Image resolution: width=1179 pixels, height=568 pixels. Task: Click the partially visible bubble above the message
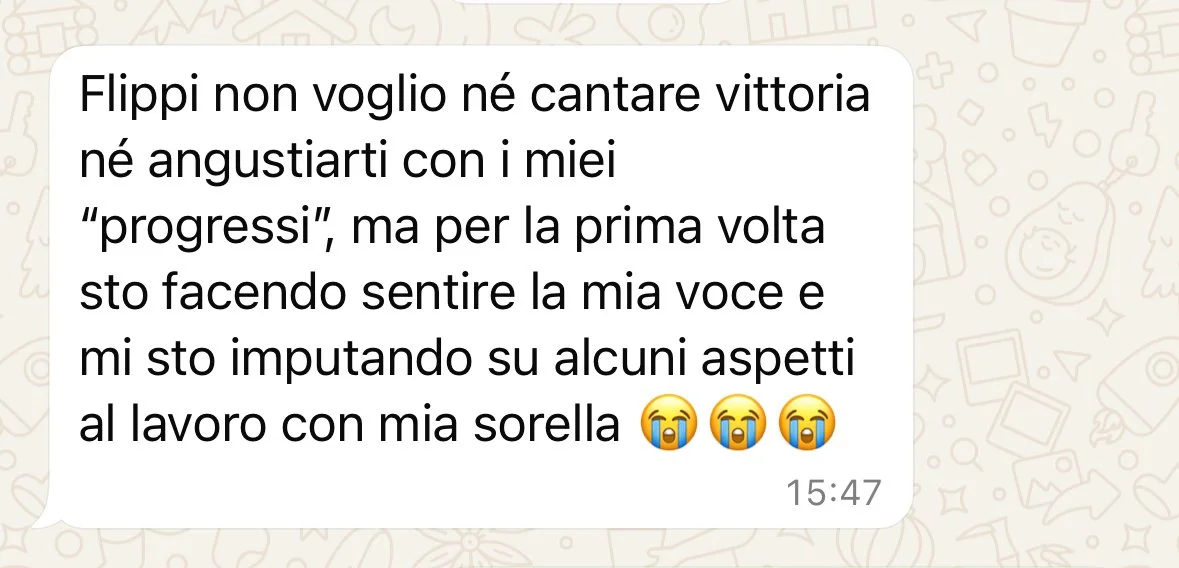pyautogui.click(x=594, y=2)
